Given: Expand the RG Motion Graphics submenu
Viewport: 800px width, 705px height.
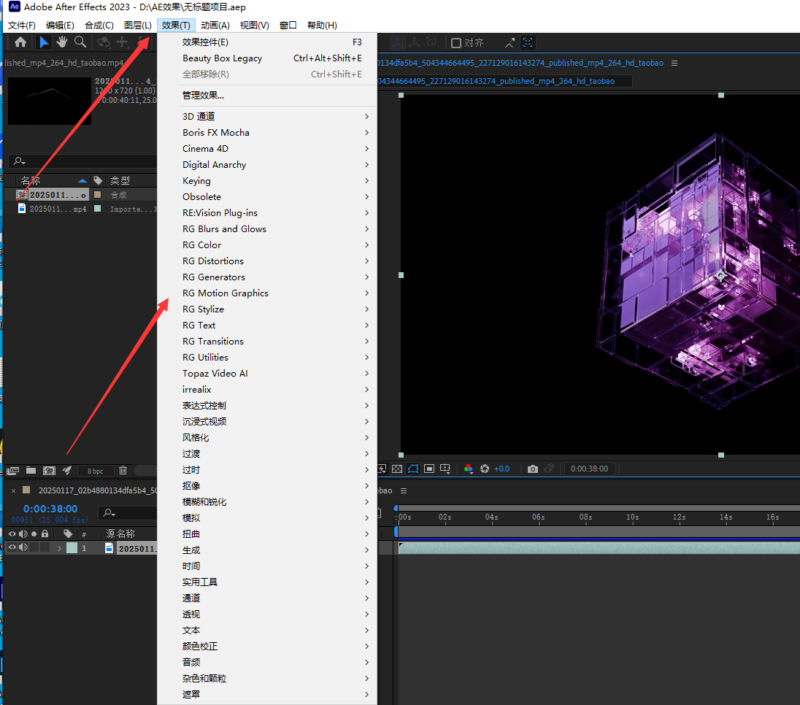Looking at the screenshot, I should pos(225,293).
